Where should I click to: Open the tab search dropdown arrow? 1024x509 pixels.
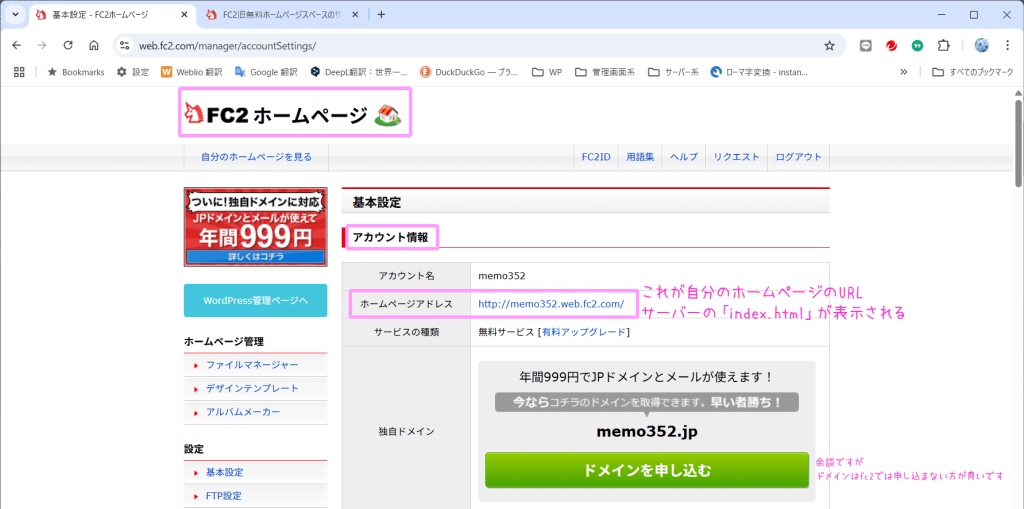16,14
